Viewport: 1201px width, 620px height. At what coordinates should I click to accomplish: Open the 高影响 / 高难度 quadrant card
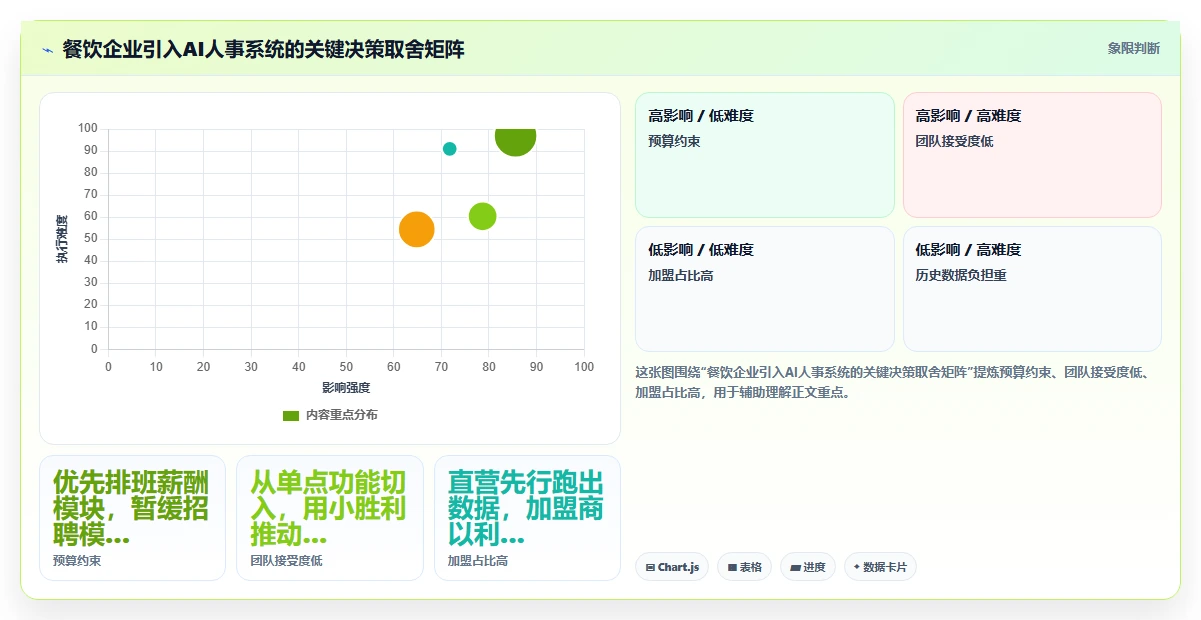(x=1032, y=155)
